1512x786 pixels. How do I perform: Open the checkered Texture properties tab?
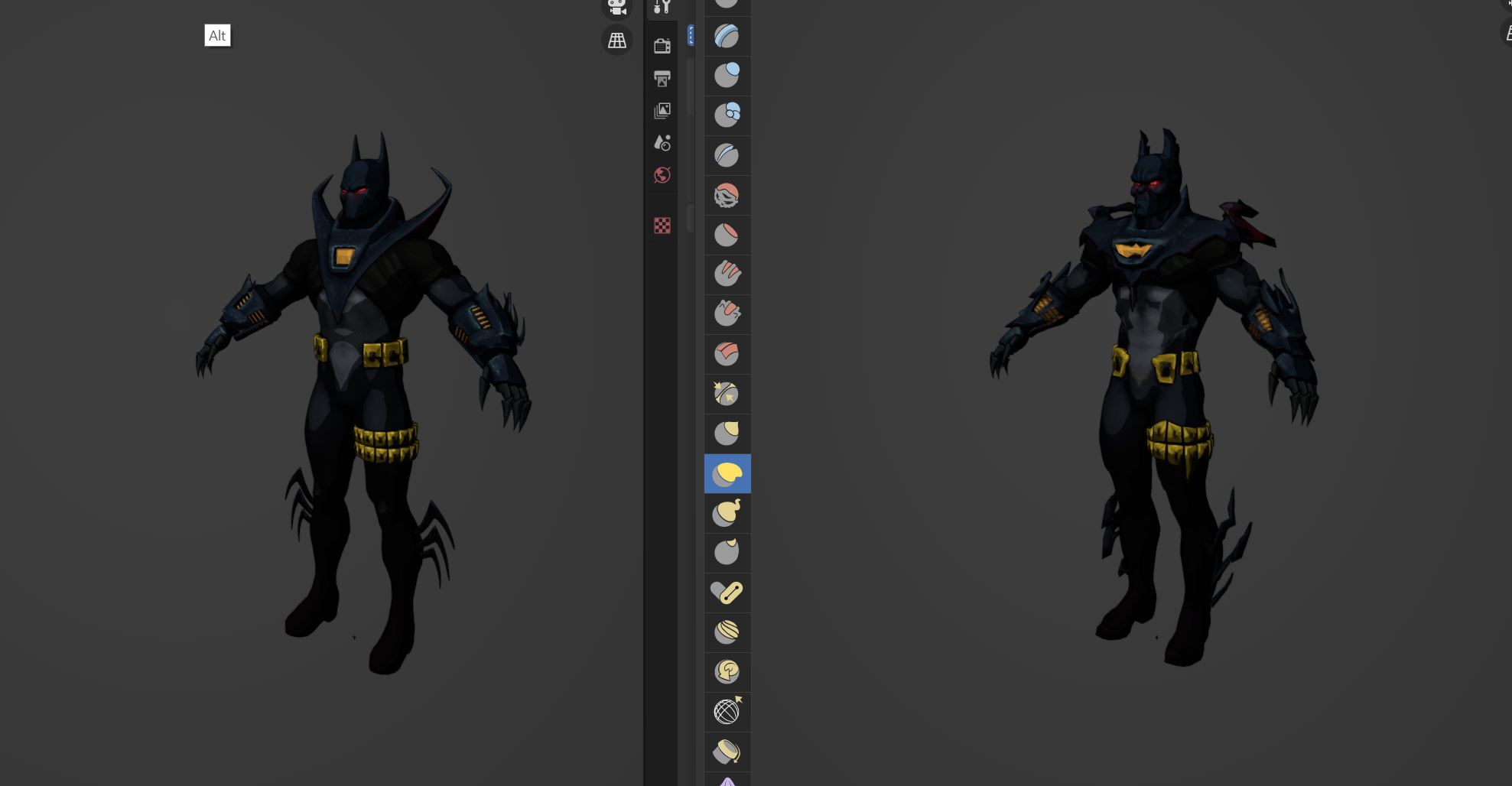click(662, 226)
